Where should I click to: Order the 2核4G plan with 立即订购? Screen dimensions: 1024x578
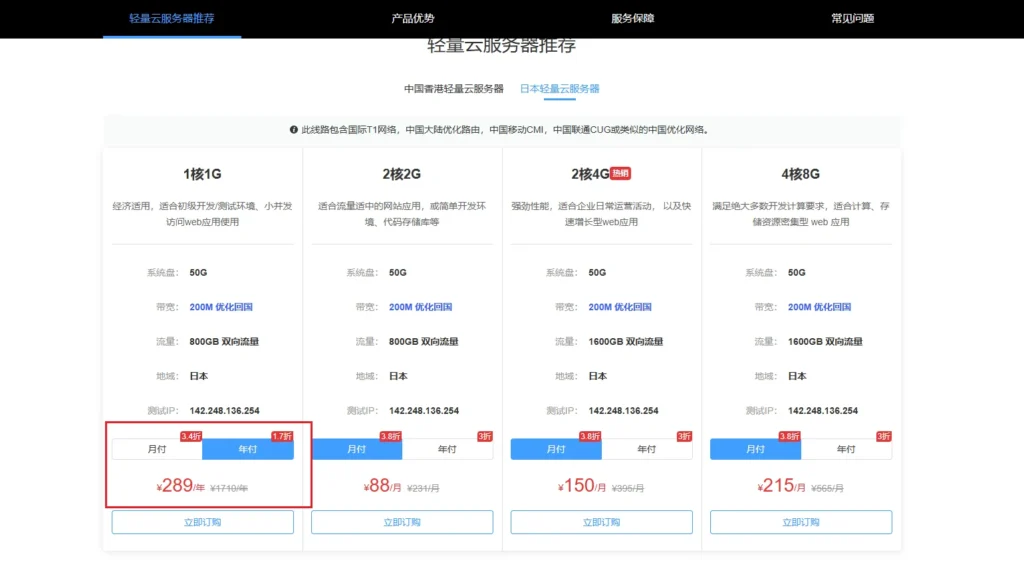pos(601,522)
